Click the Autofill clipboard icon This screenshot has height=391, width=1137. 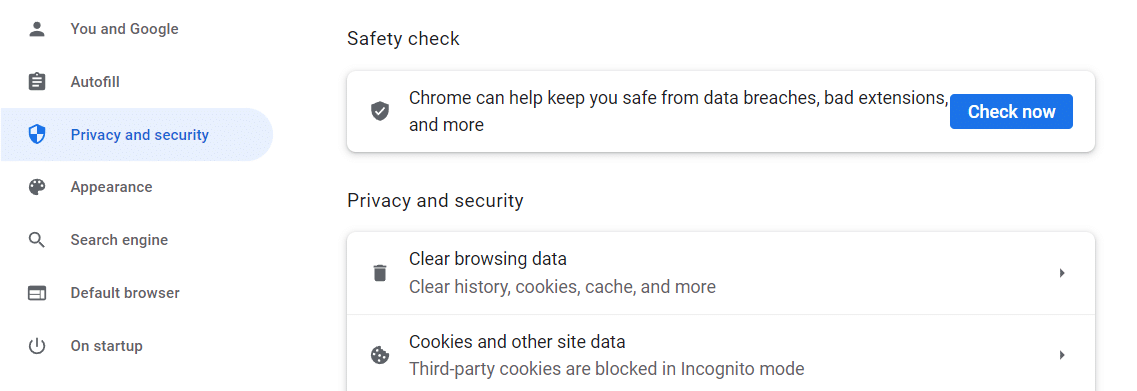[x=36, y=82]
